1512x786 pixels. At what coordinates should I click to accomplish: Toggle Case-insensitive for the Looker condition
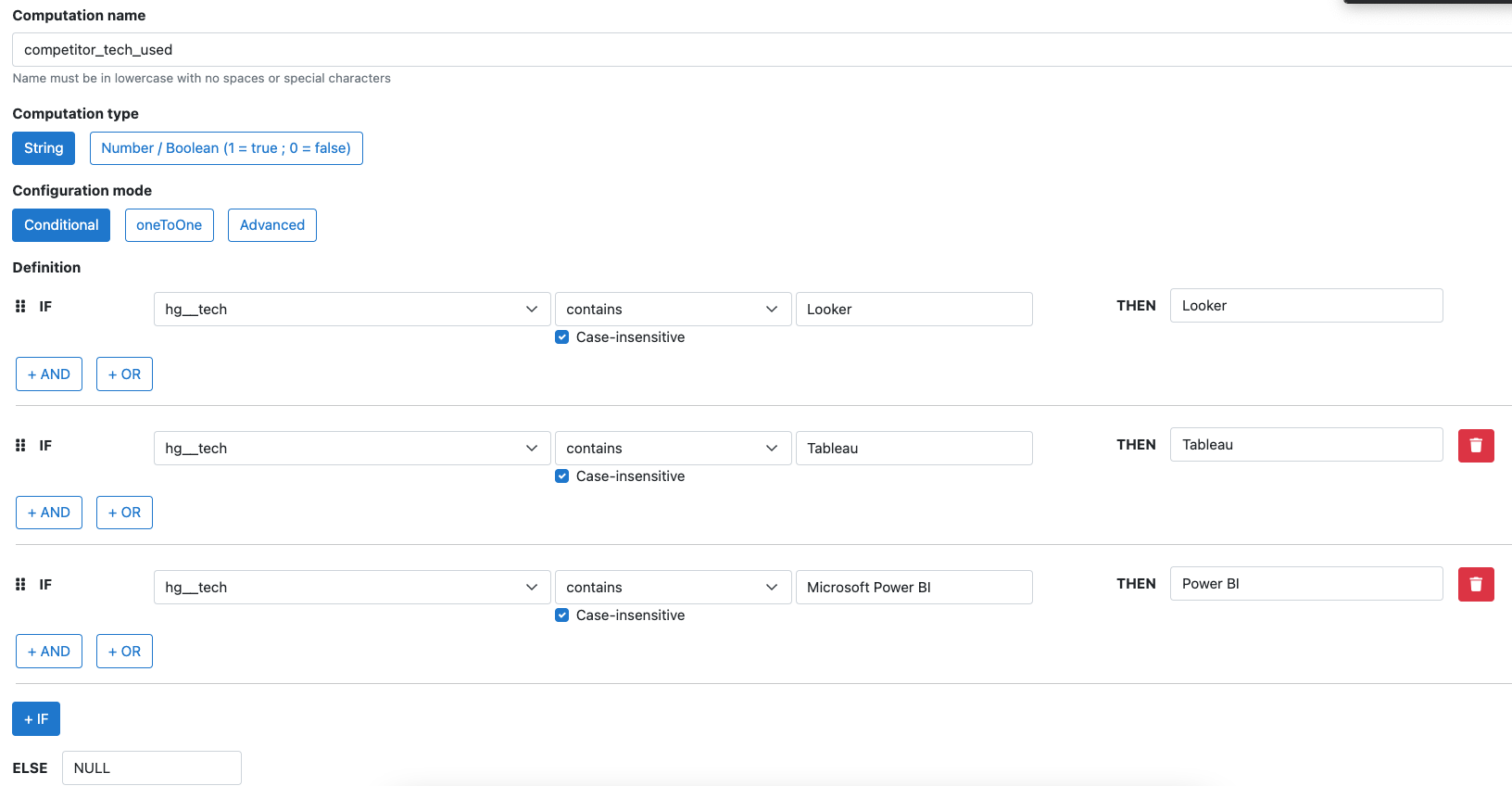[561, 337]
